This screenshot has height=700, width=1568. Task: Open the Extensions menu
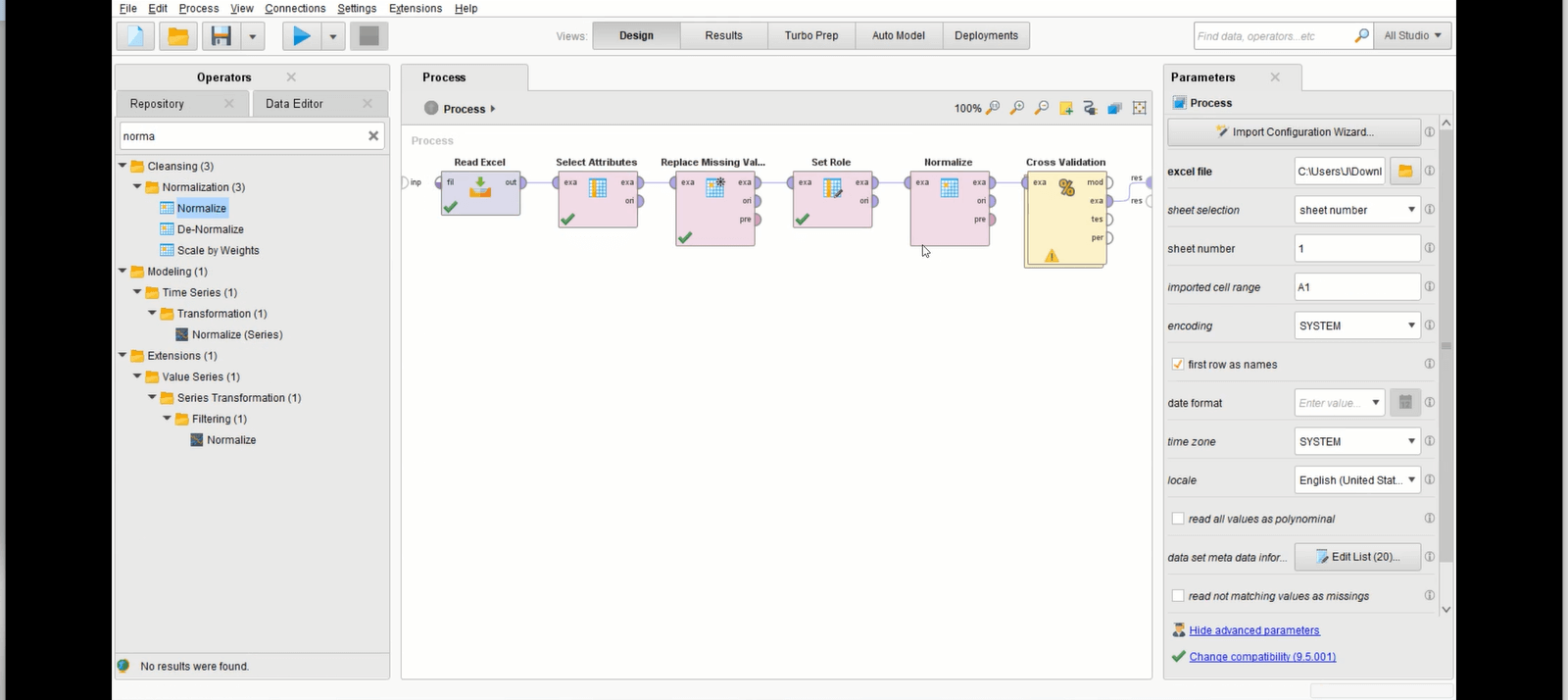coord(415,8)
